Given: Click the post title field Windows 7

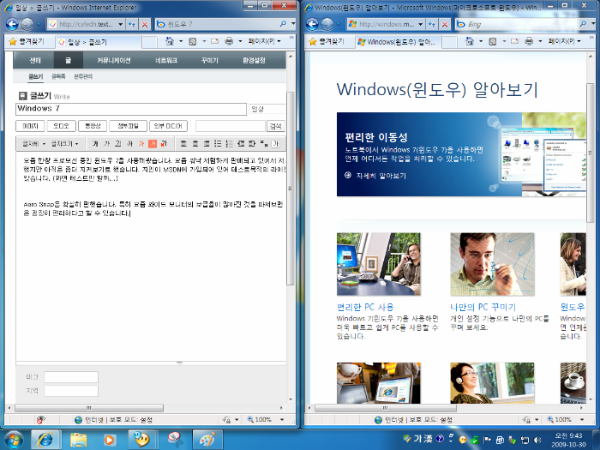Looking at the screenshot, I should coord(131,109).
